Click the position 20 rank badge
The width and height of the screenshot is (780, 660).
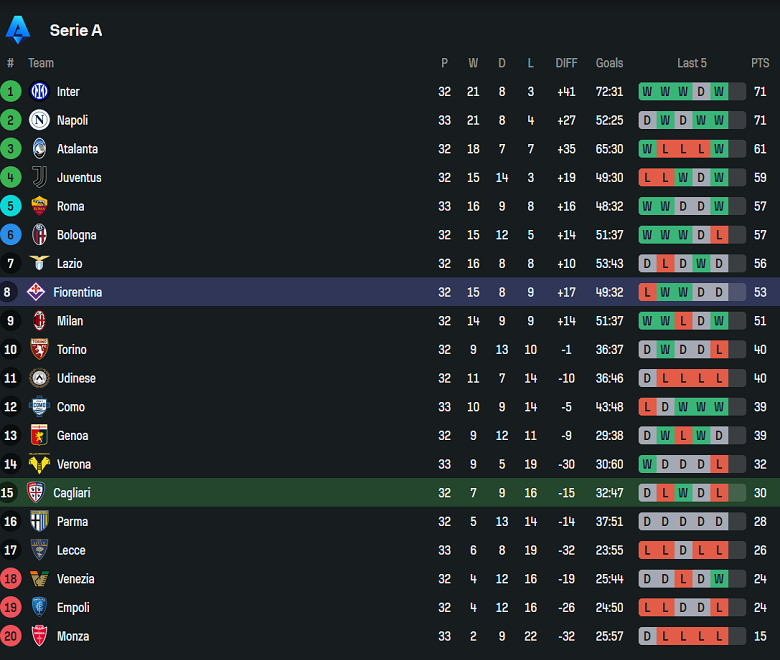tap(11, 636)
